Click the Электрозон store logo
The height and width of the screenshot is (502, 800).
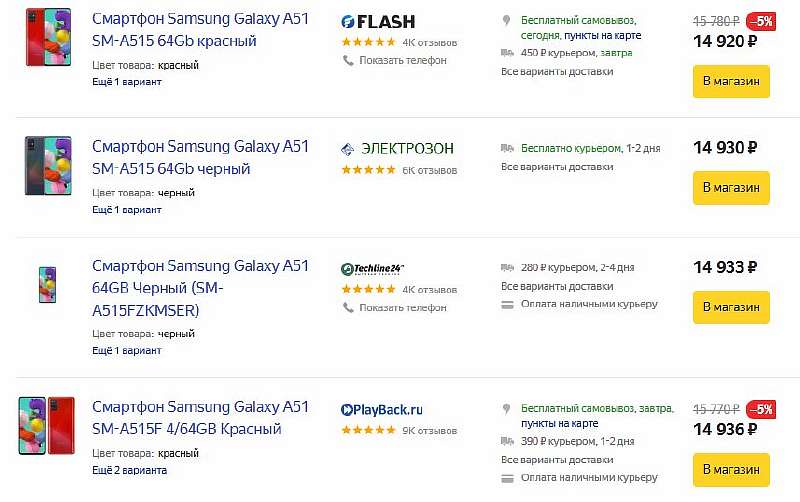click(397, 149)
